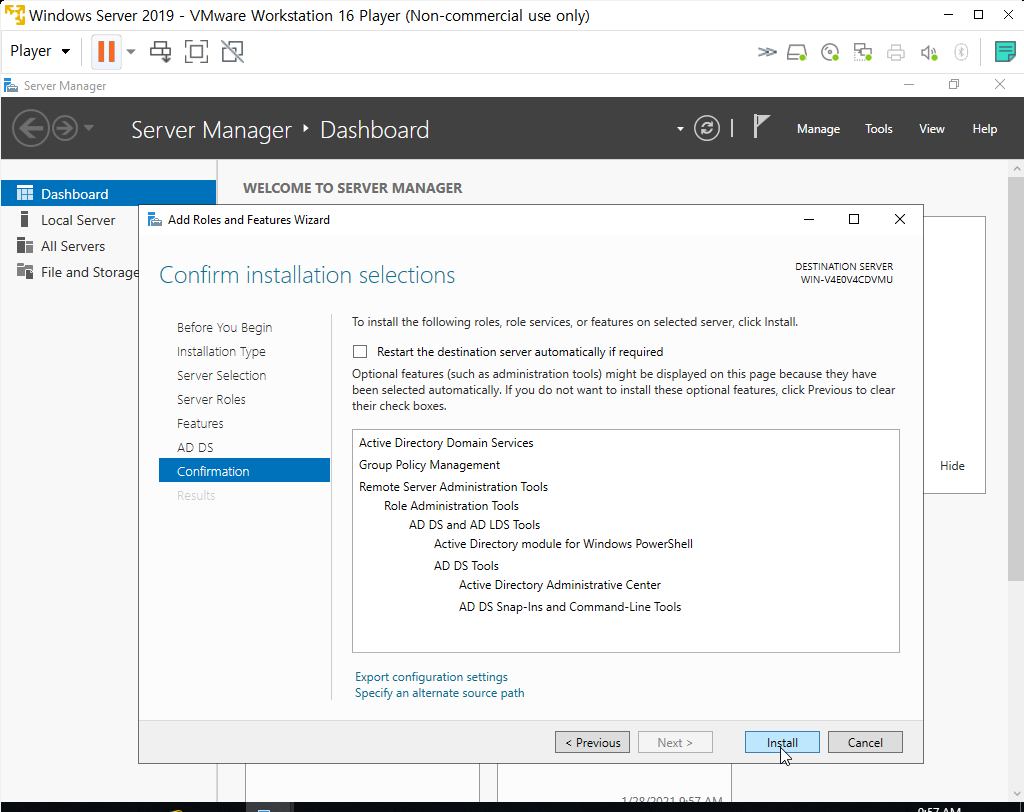Click the double-chevron devices expand icon
The image size is (1024, 812).
pyautogui.click(x=767, y=52)
